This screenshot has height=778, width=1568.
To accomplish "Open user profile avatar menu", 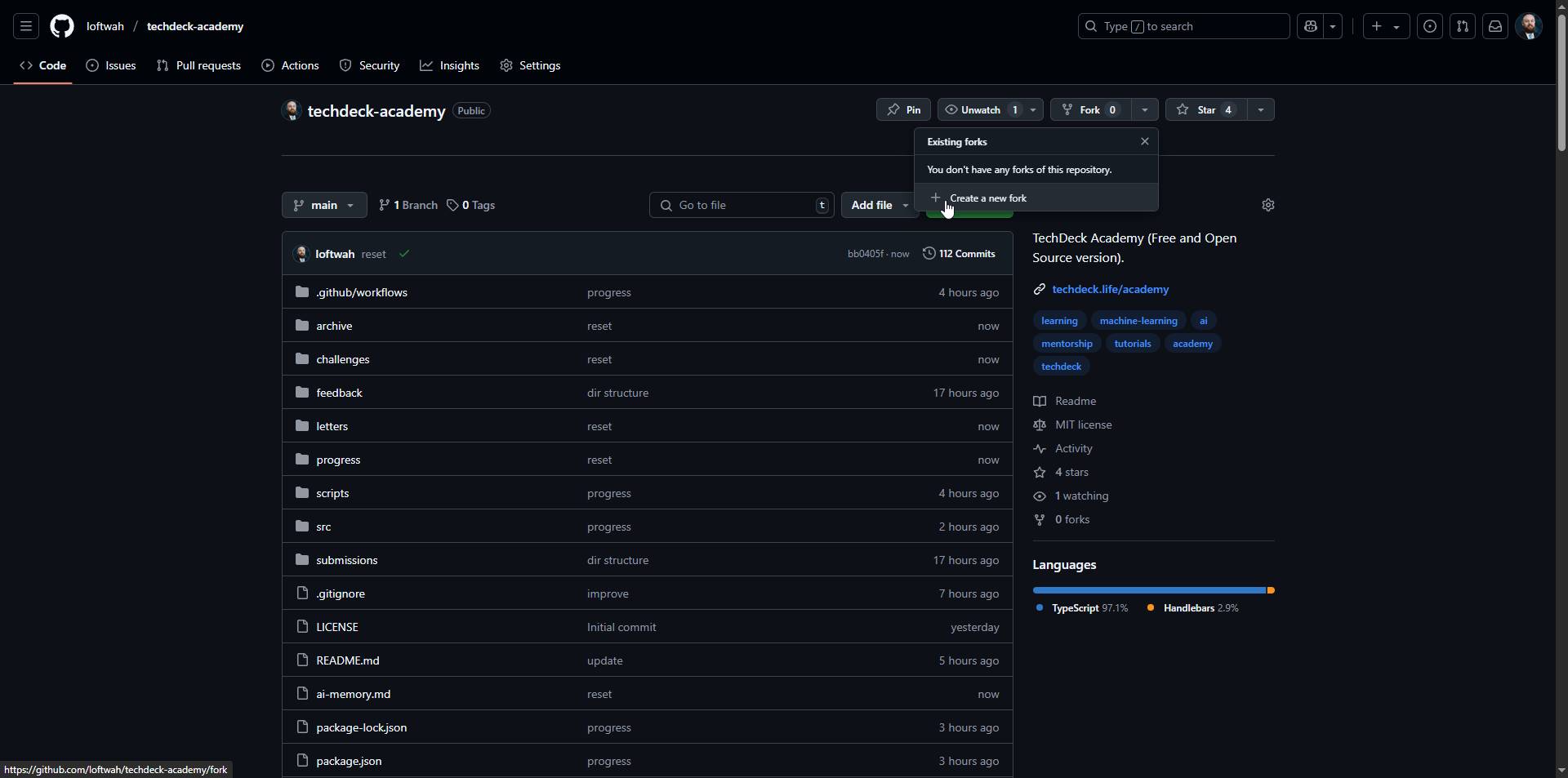I will [x=1529, y=26].
